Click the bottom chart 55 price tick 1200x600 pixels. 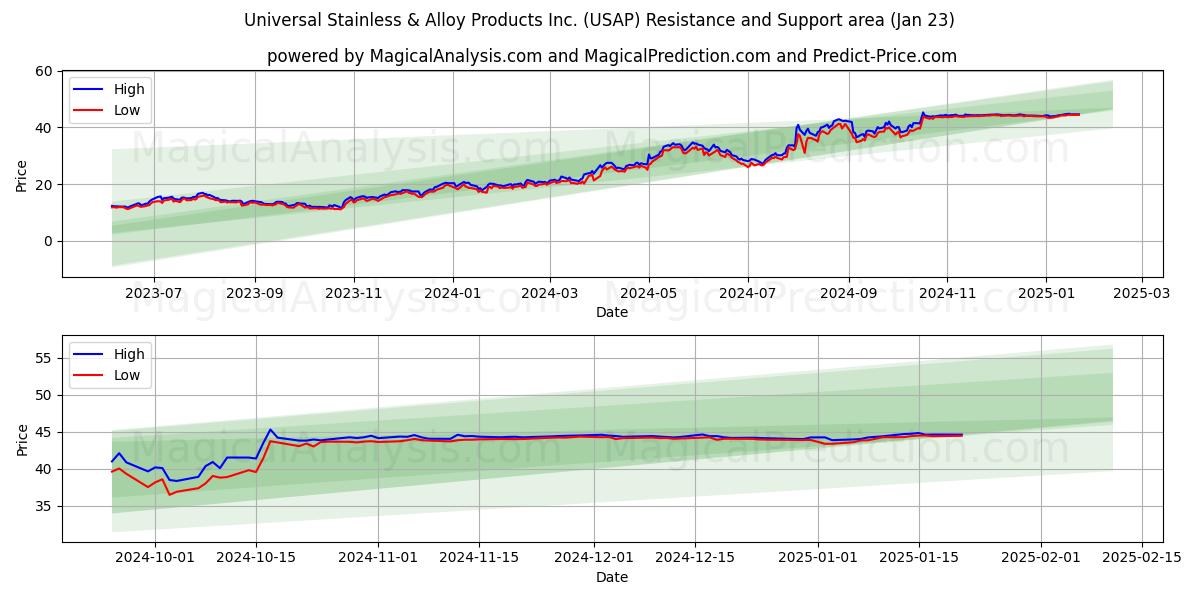click(x=46, y=358)
